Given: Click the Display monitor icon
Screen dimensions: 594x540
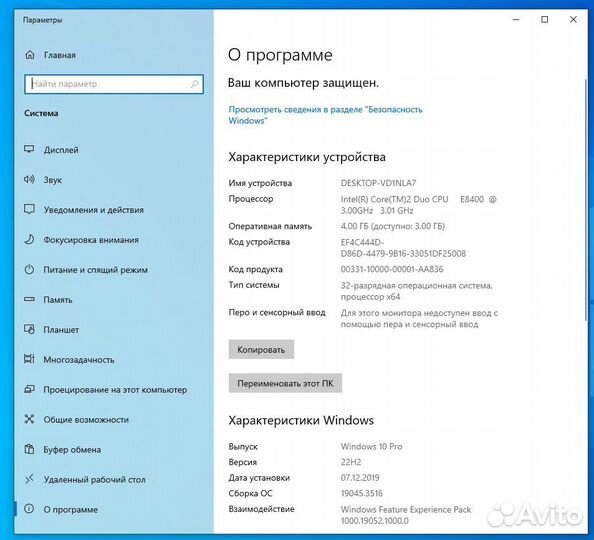Looking at the screenshot, I should (x=29, y=149).
